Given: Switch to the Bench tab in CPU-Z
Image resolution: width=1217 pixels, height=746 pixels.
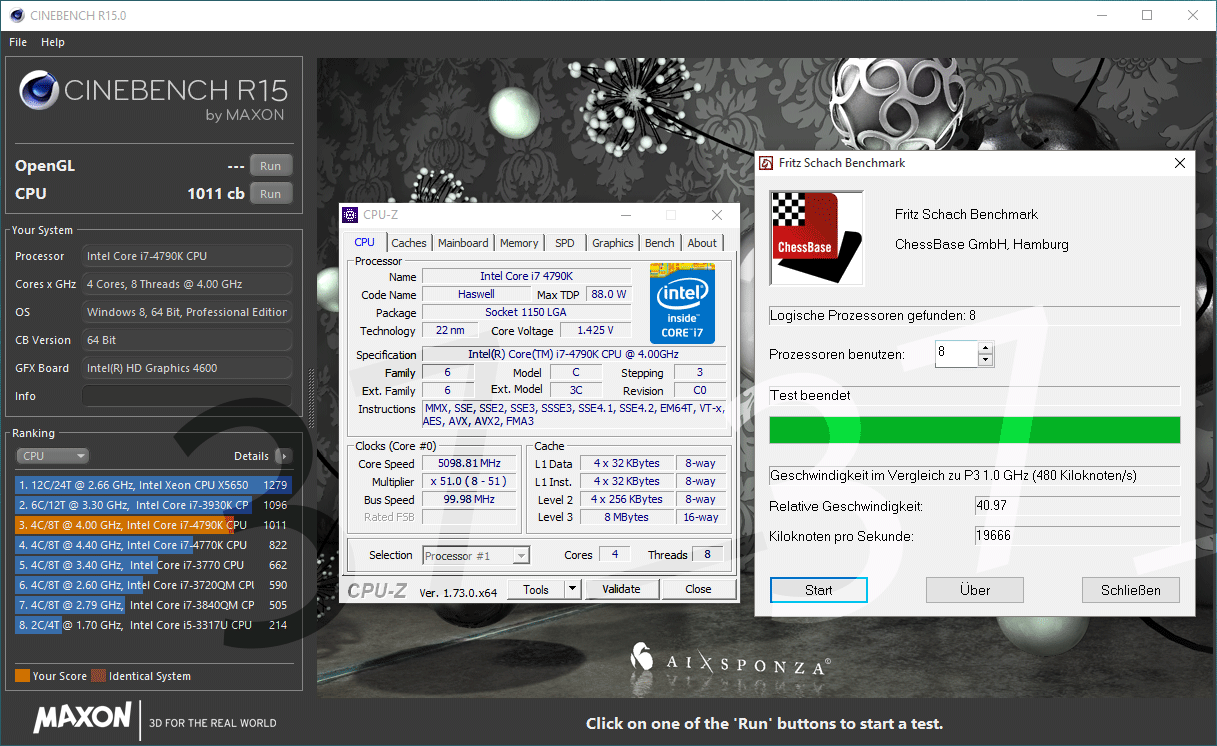Looking at the screenshot, I should click(660, 243).
